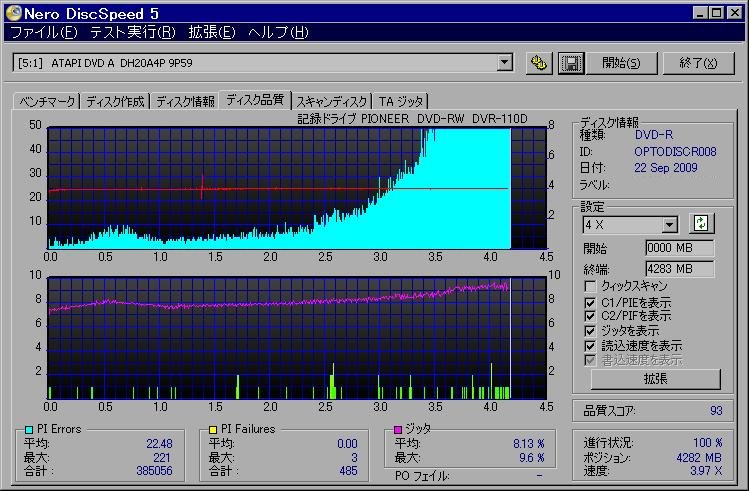The image size is (749, 491).
Task: Click the disc type value DVD-R
Action: pos(653,135)
